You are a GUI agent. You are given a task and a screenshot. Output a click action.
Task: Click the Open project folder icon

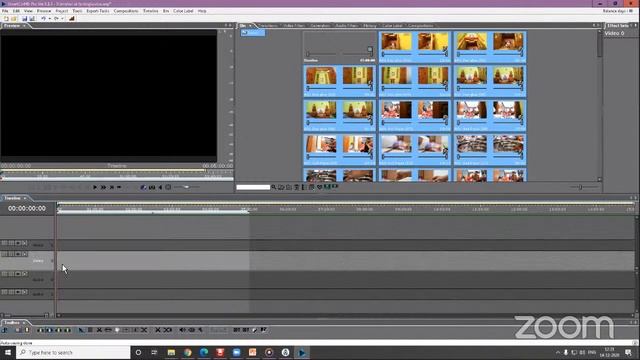click(x=14, y=18)
